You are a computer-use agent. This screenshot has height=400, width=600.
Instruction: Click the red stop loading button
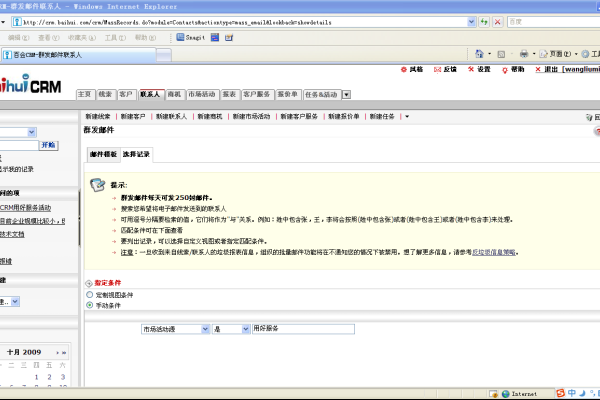(497, 22)
